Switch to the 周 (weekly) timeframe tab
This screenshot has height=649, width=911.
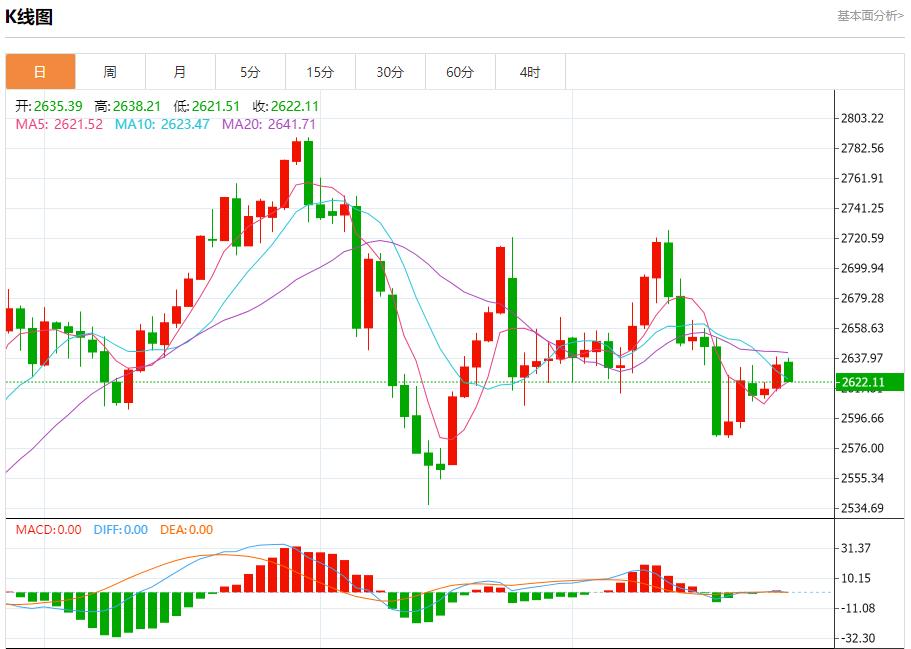(111, 71)
